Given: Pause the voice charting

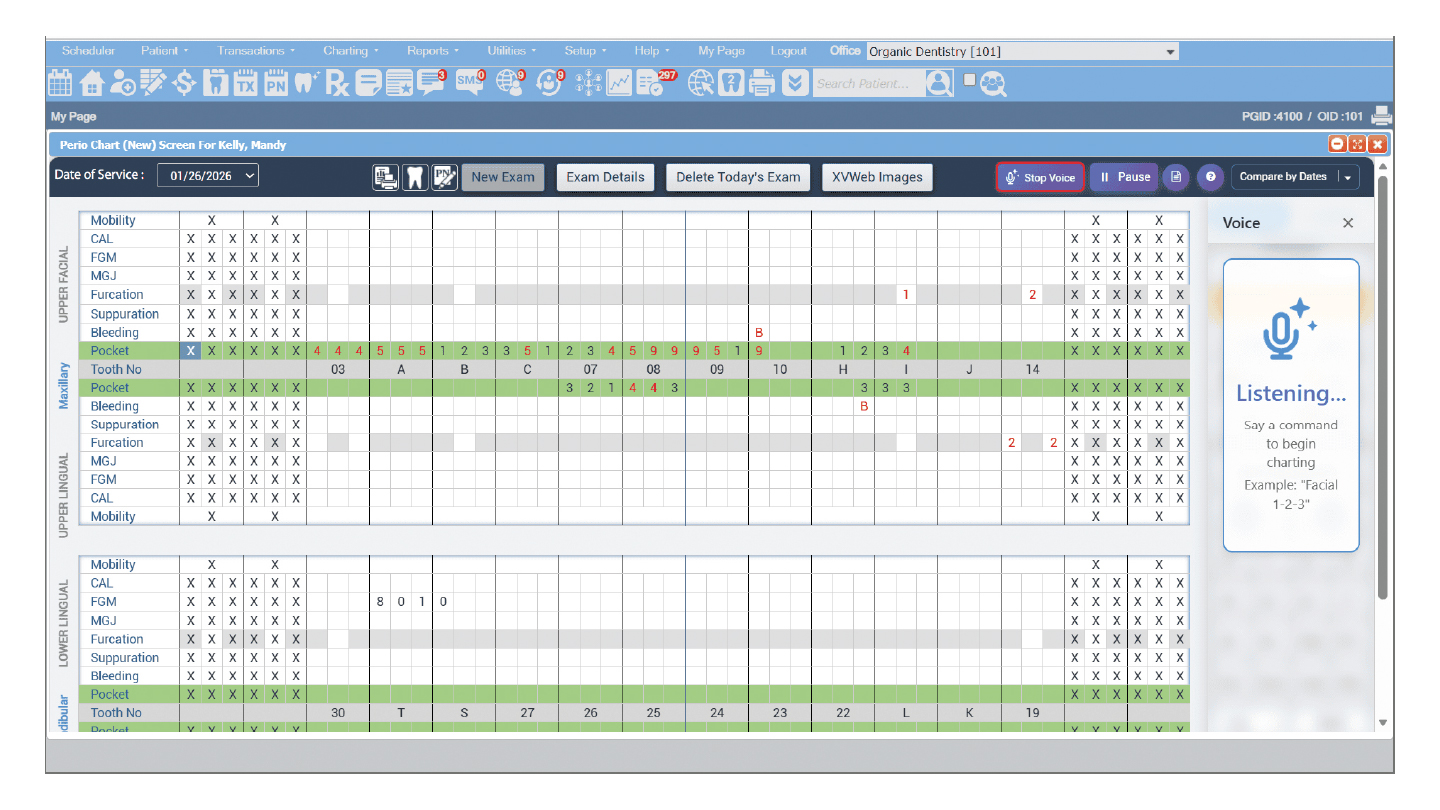Looking at the screenshot, I should (1124, 177).
